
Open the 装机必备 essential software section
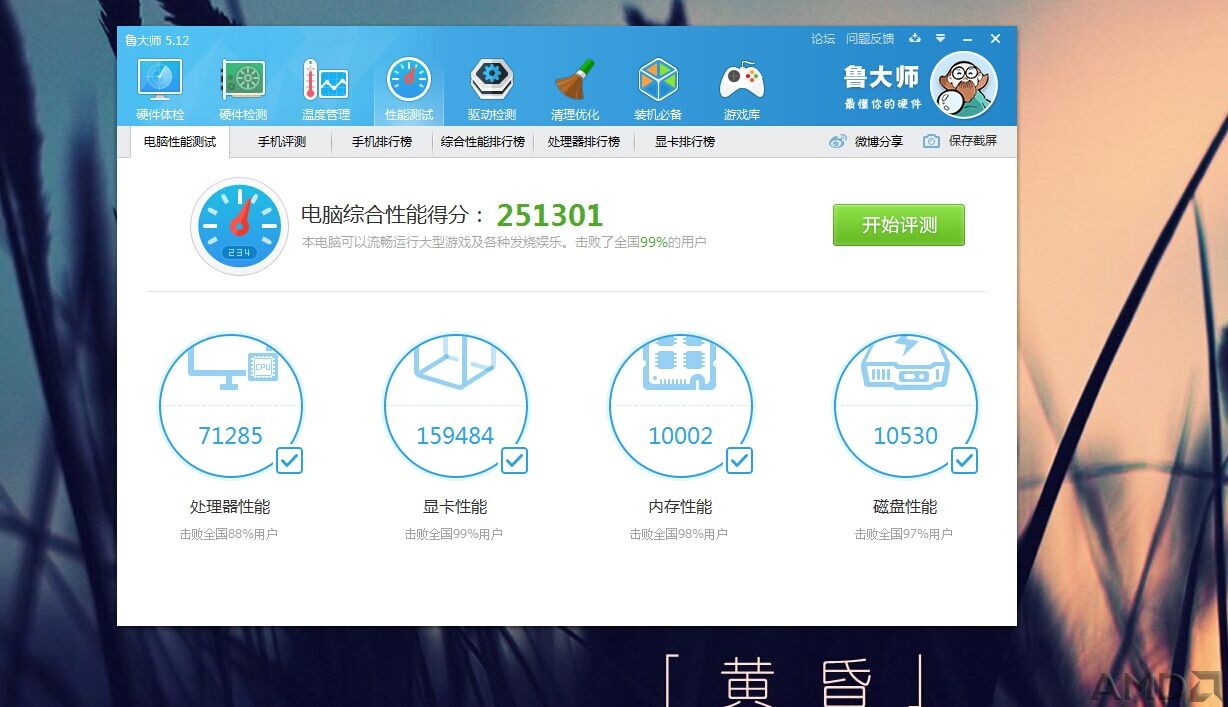(x=658, y=90)
